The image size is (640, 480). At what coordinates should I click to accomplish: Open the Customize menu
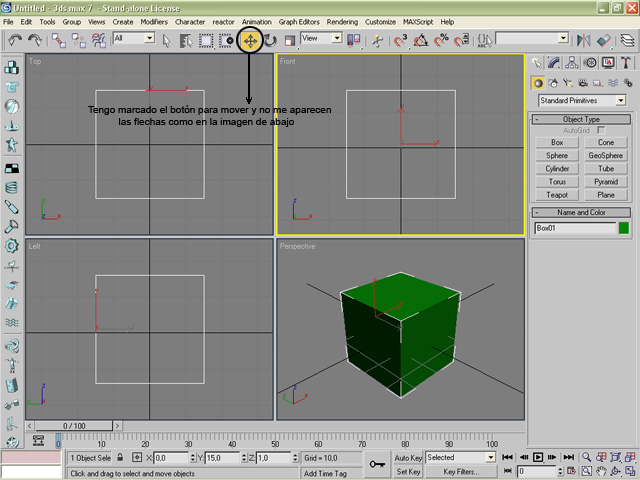point(380,22)
